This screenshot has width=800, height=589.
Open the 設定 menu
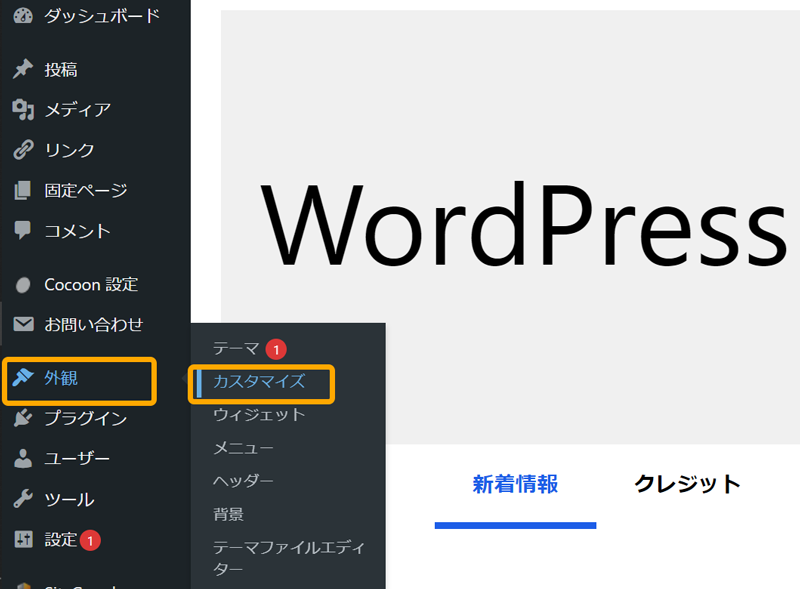pyautogui.click(x=61, y=539)
